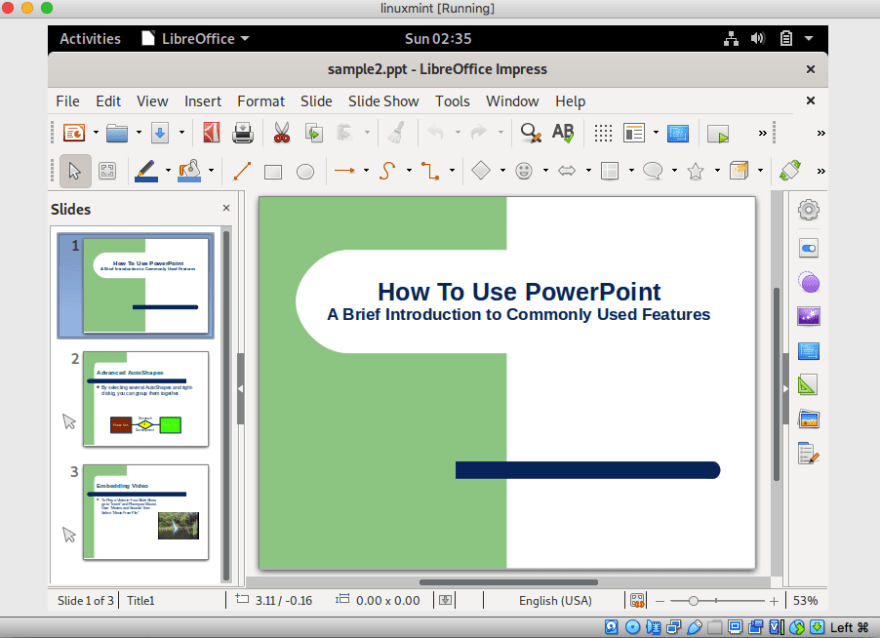
Task: Expand the Line Color dropdown arrow
Action: point(168,171)
